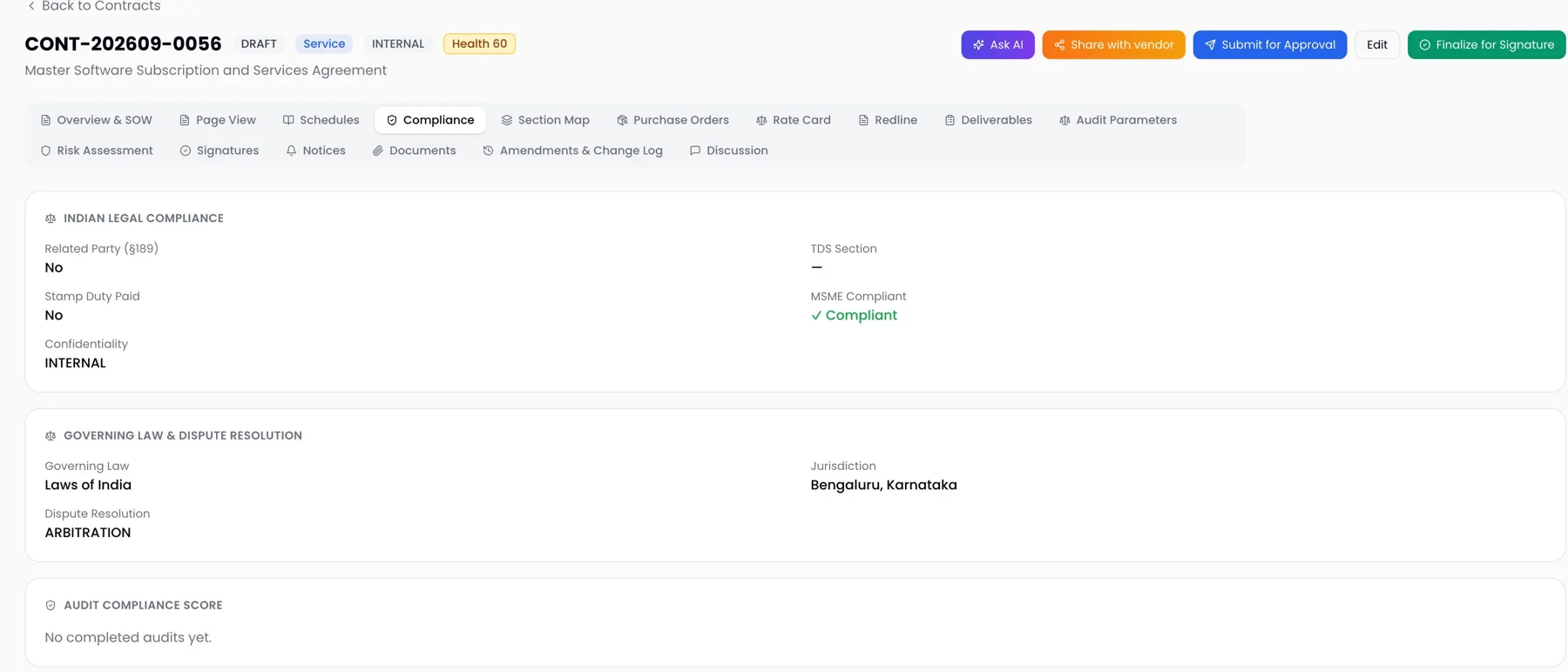Viewport: 1568px width, 672px height.
Task: Click the Master Software Subscription agreement title
Action: (206, 71)
